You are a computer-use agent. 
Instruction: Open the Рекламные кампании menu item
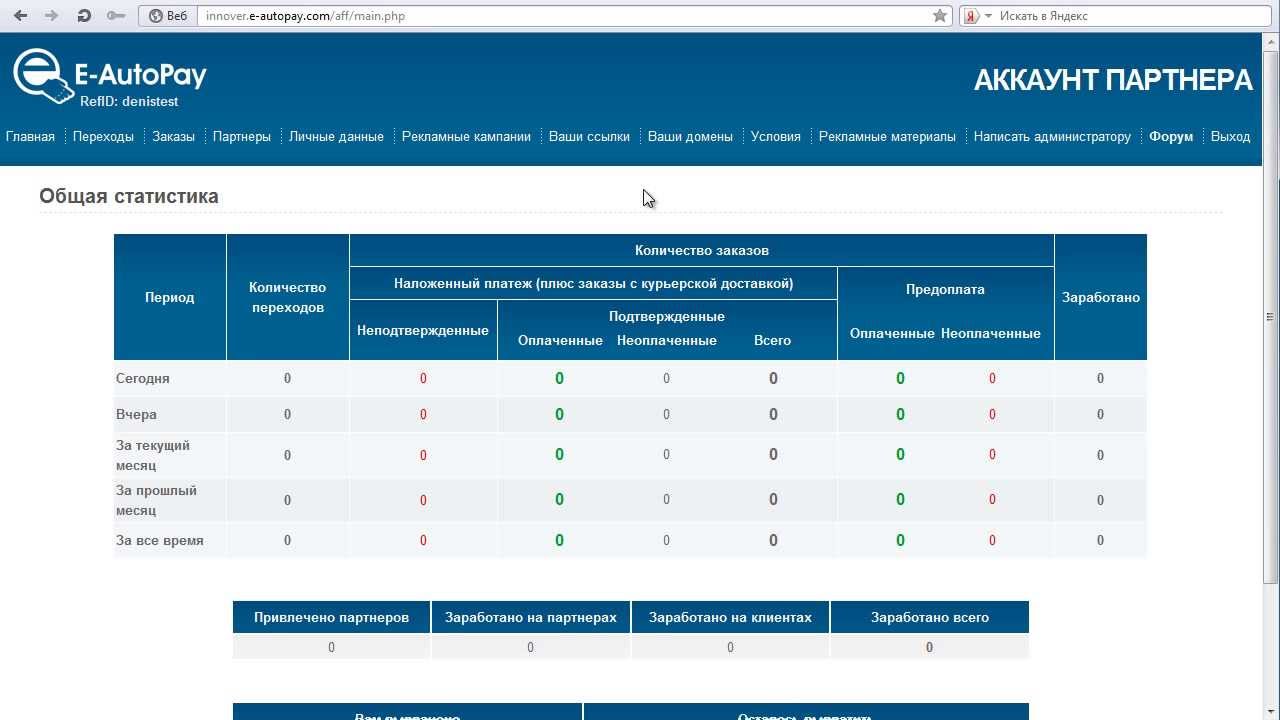coord(466,136)
